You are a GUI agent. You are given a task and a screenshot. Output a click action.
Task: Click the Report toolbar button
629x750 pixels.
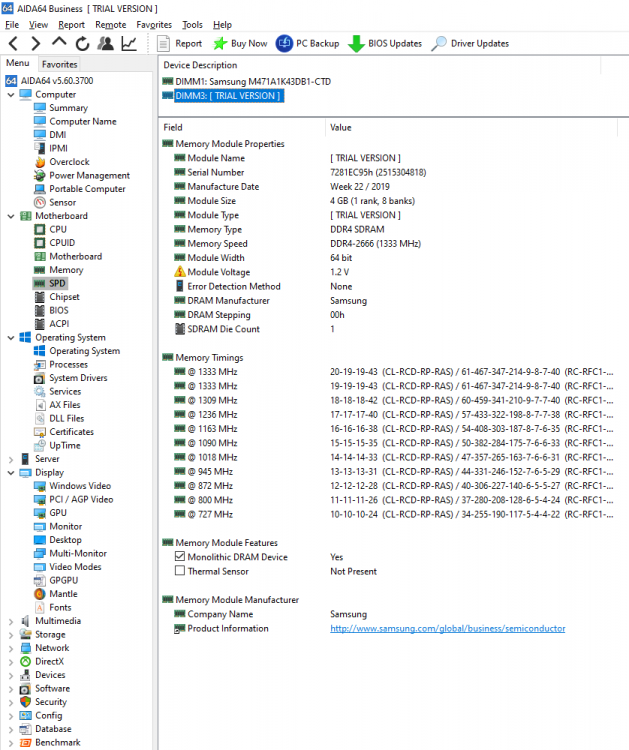(179, 44)
